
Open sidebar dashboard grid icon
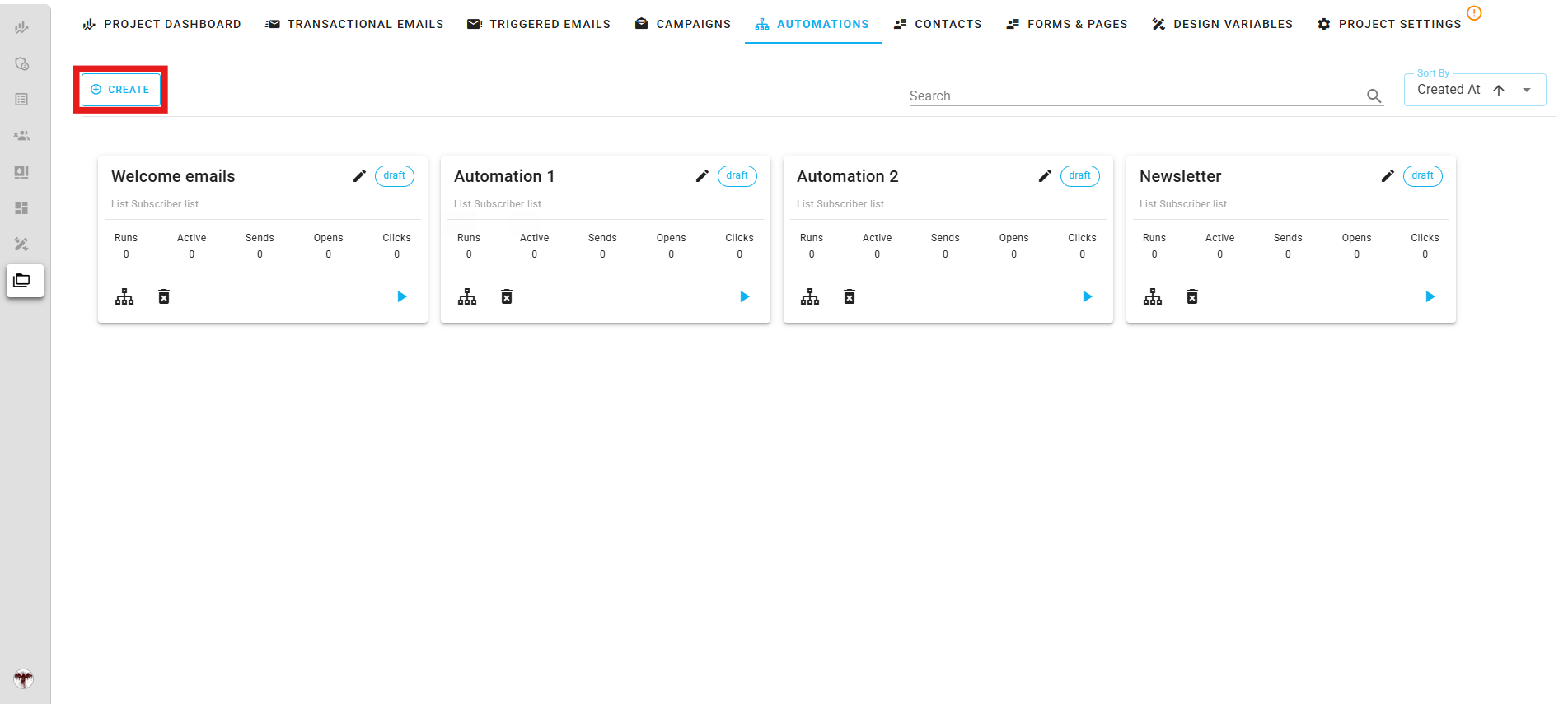click(22, 208)
